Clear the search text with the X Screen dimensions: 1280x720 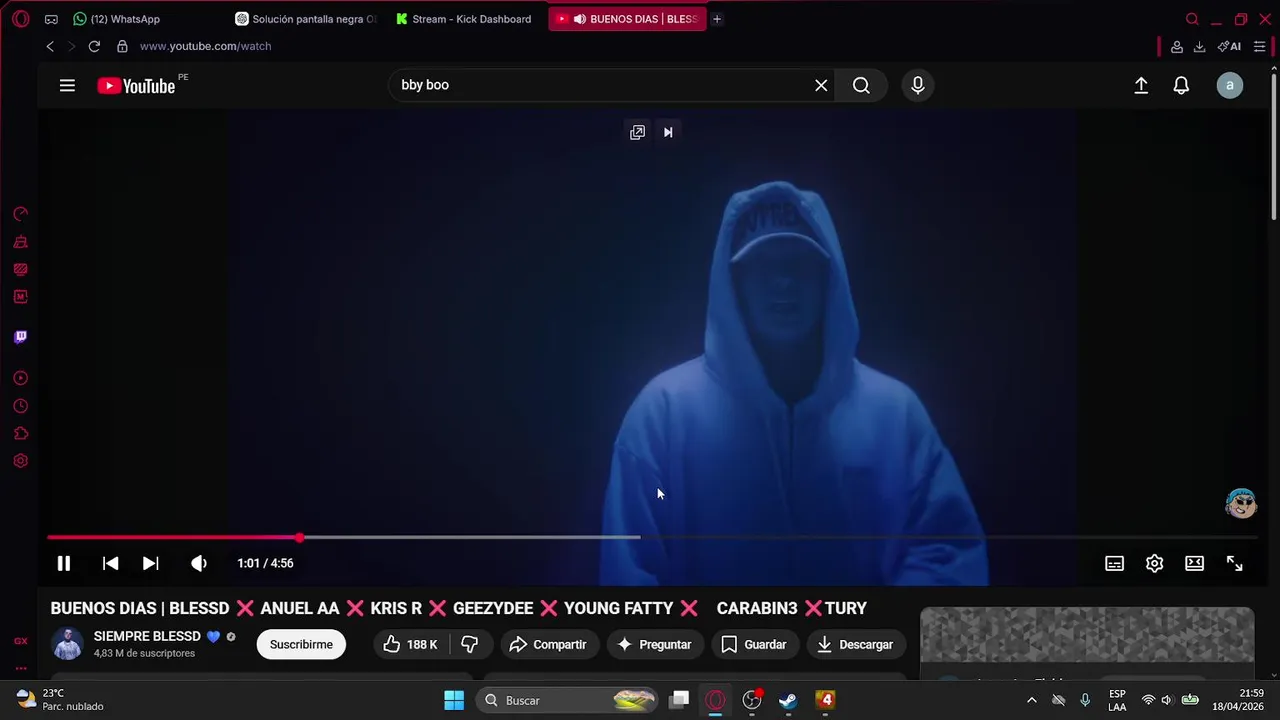tap(821, 85)
